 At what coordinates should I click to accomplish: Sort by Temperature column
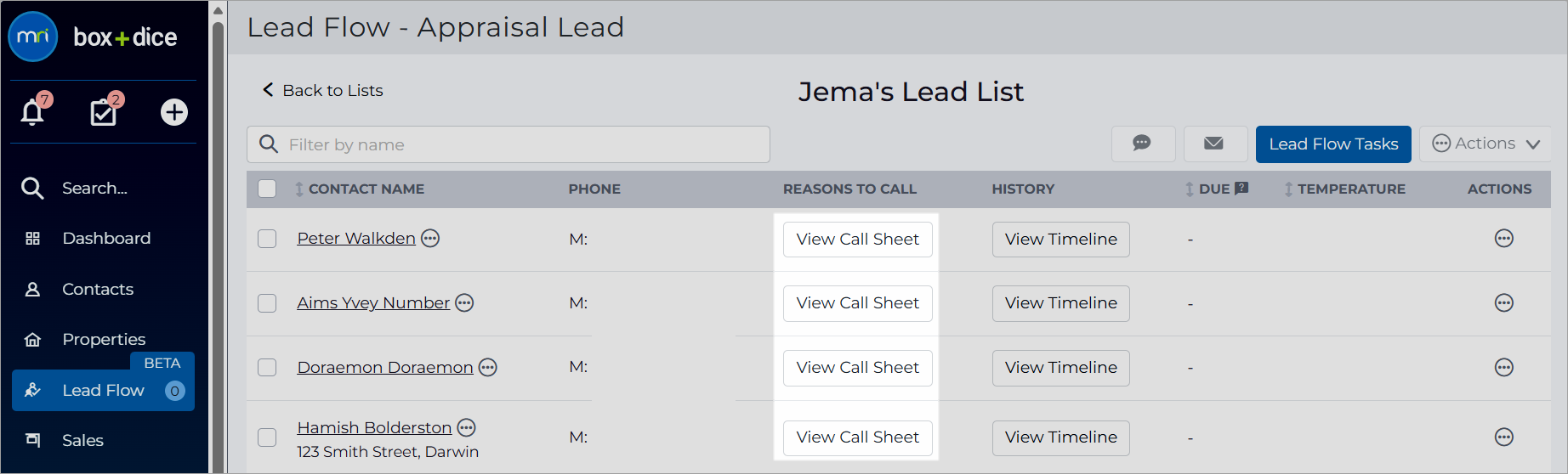point(1344,189)
